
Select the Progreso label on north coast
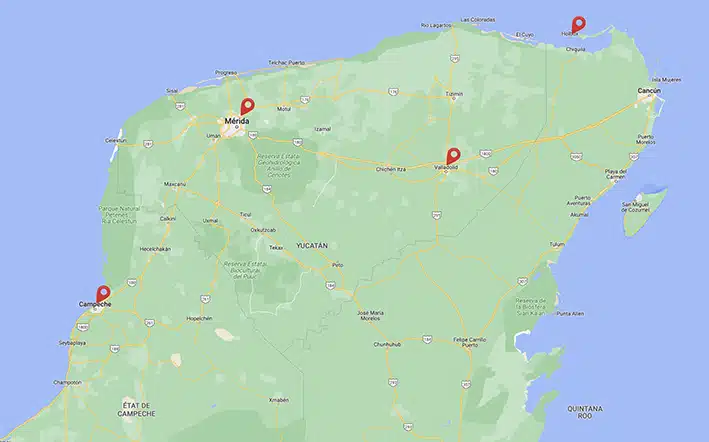click(x=226, y=72)
